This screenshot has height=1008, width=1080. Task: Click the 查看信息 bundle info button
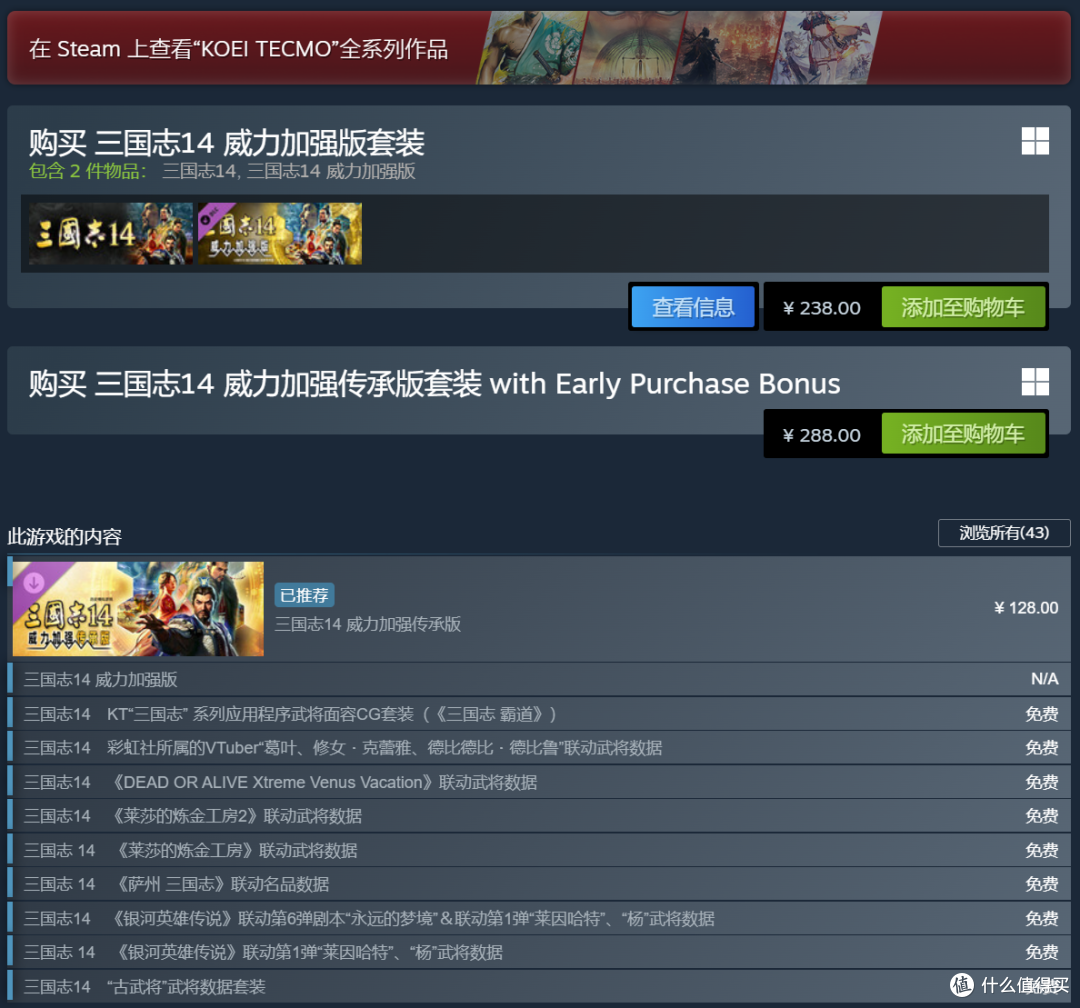tap(693, 307)
